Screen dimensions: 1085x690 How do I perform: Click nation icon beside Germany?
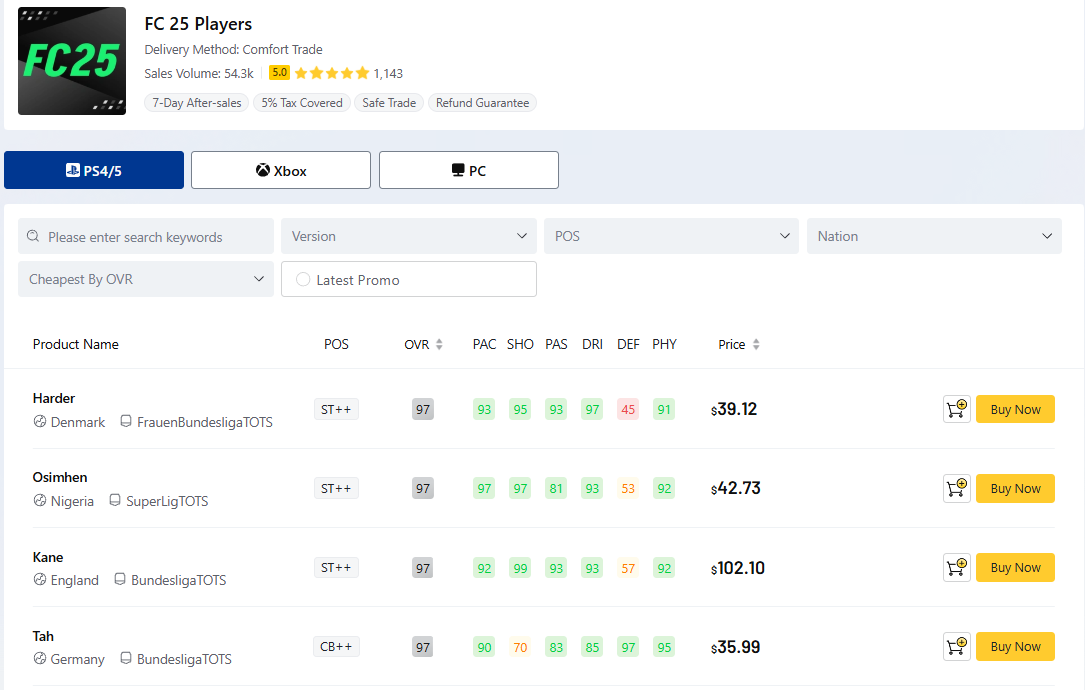(39, 657)
